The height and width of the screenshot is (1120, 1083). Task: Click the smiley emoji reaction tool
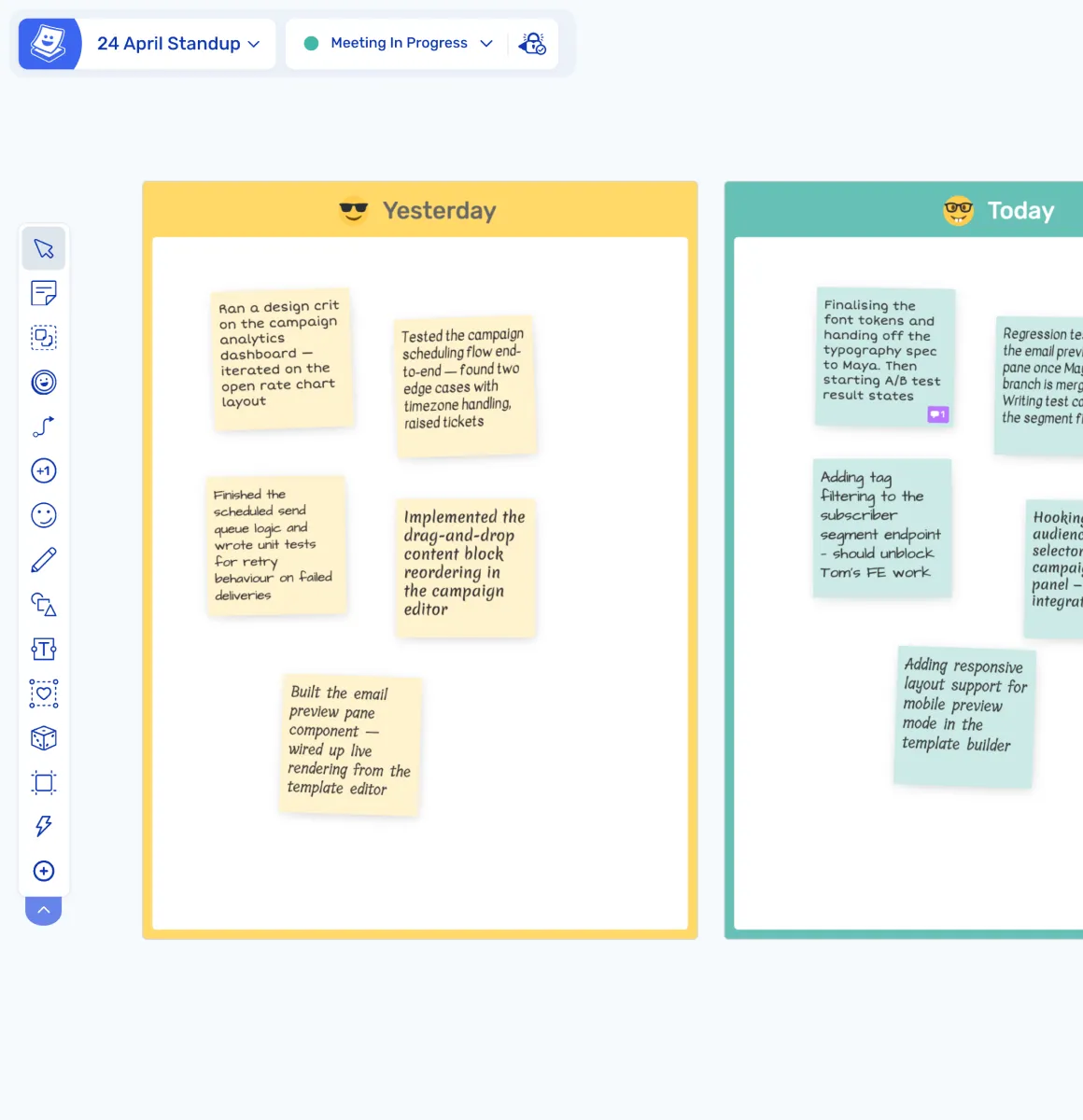[44, 515]
